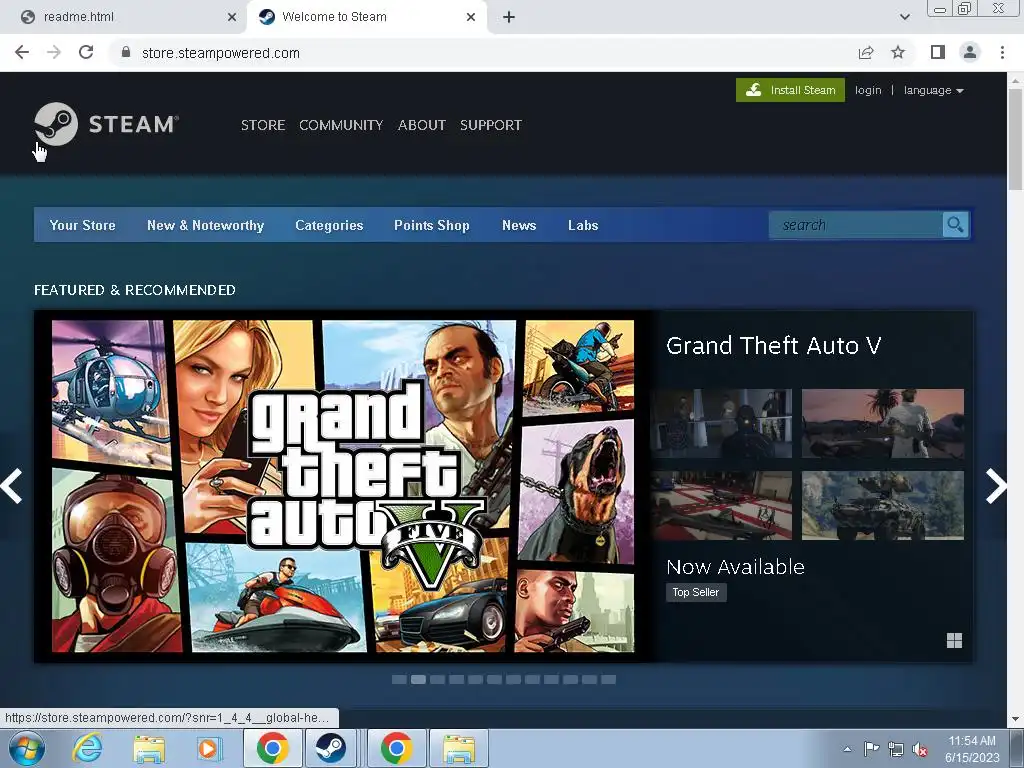Click the muted volume tray icon
This screenshot has width=1024, height=768.
920,750
